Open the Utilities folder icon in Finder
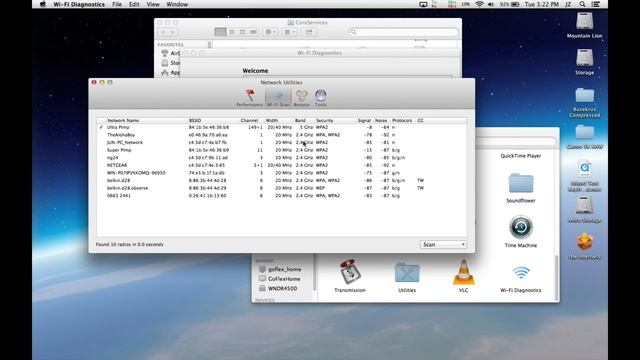Viewport: 640px width, 360px height. tap(407, 273)
